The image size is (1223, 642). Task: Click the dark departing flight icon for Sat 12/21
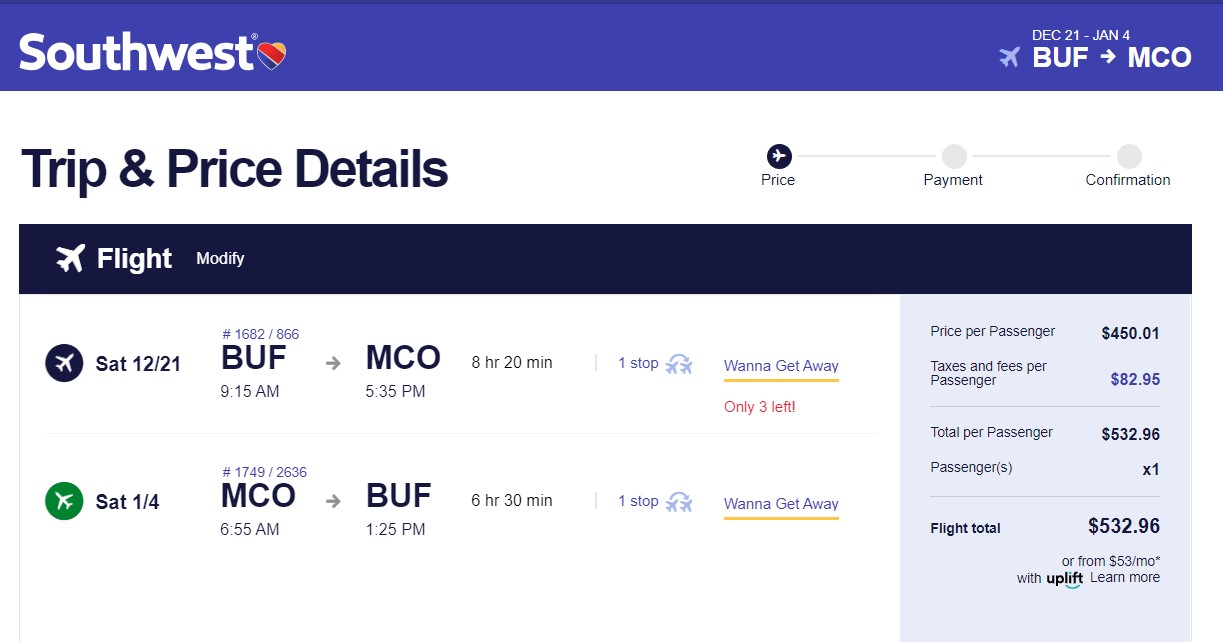pos(64,363)
